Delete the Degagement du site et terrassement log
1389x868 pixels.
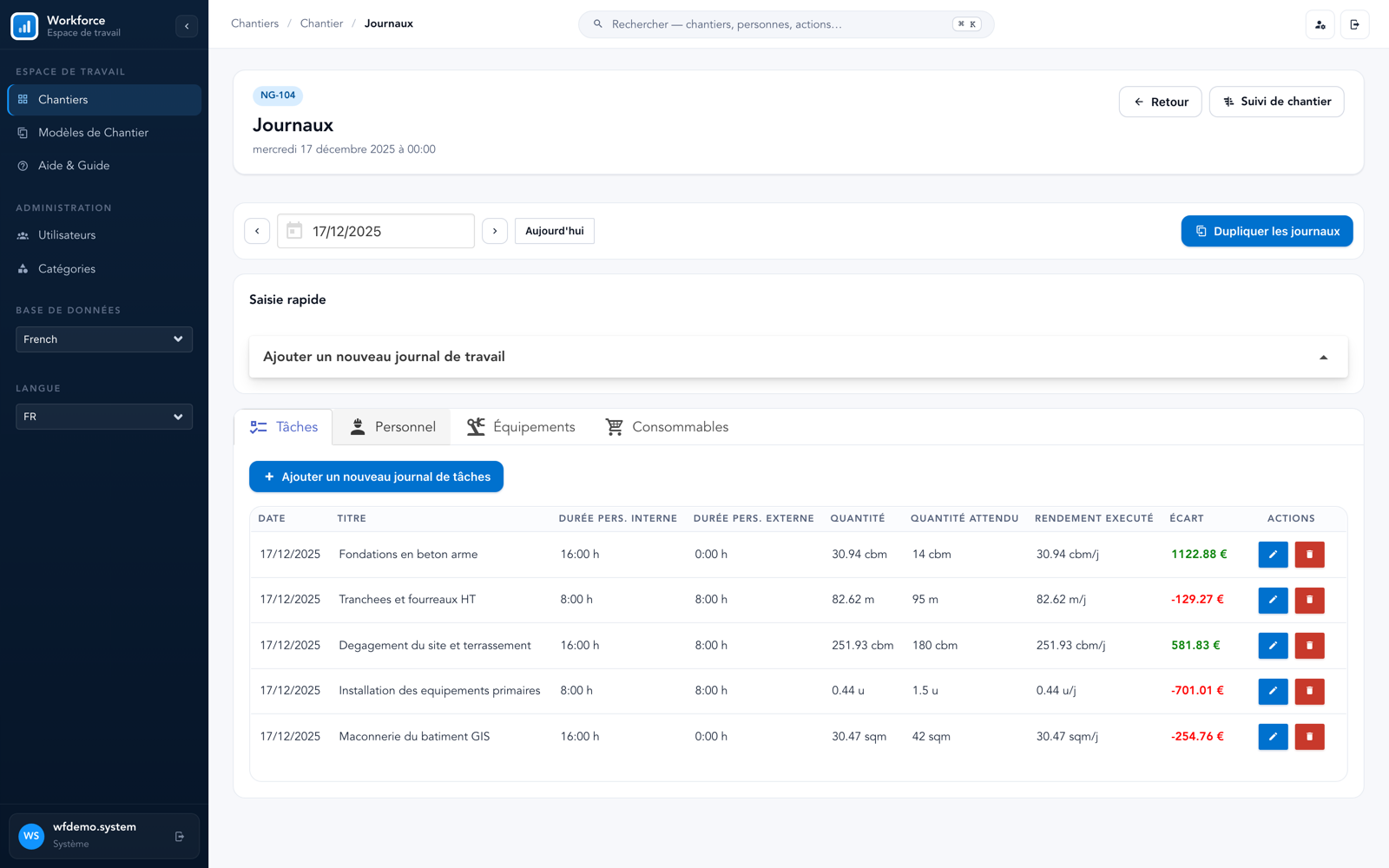point(1309,646)
